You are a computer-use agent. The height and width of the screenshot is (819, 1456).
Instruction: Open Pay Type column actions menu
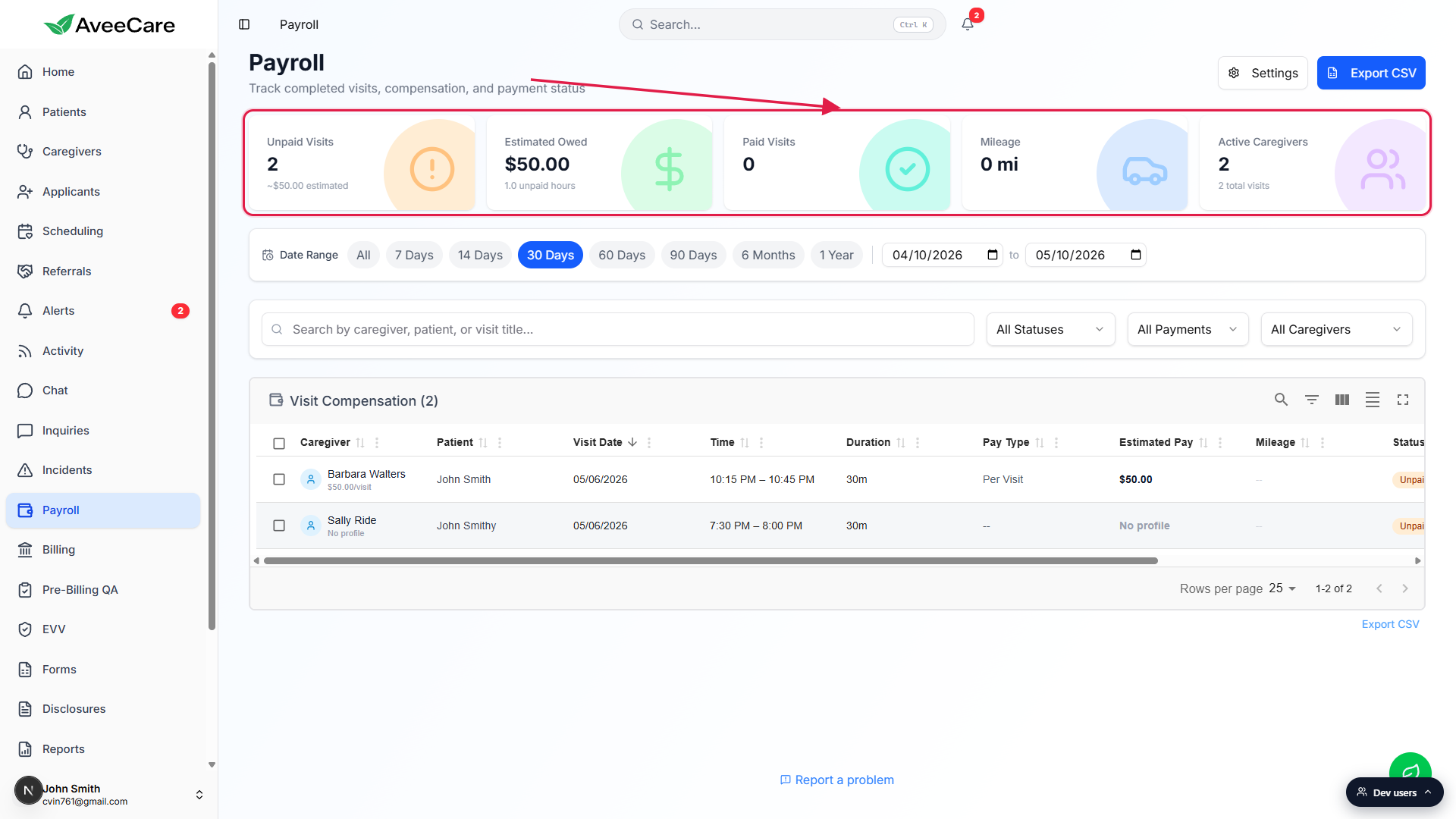(x=1056, y=443)
